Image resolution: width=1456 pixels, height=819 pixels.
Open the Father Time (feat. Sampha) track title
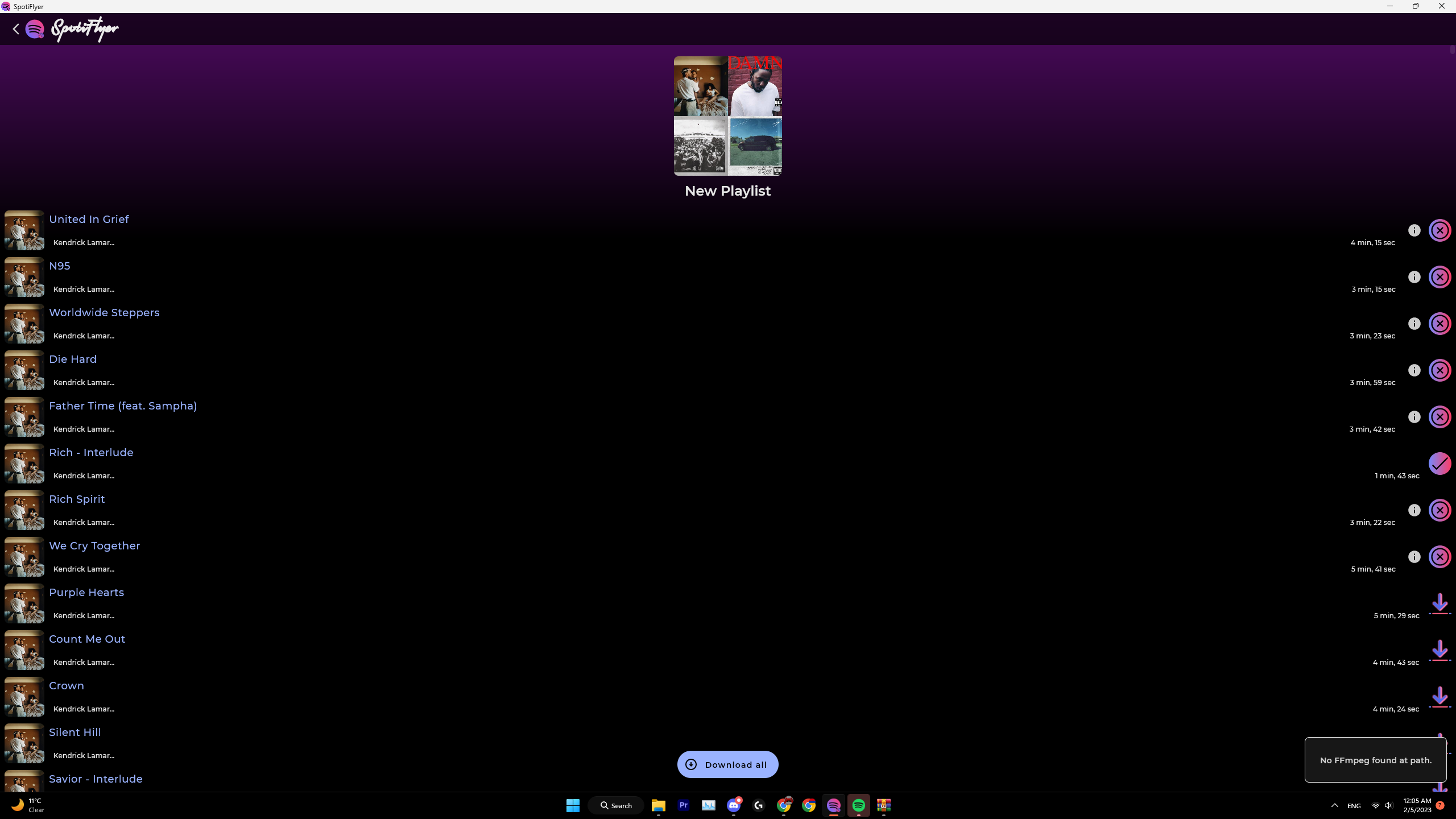tap(122, 406)
